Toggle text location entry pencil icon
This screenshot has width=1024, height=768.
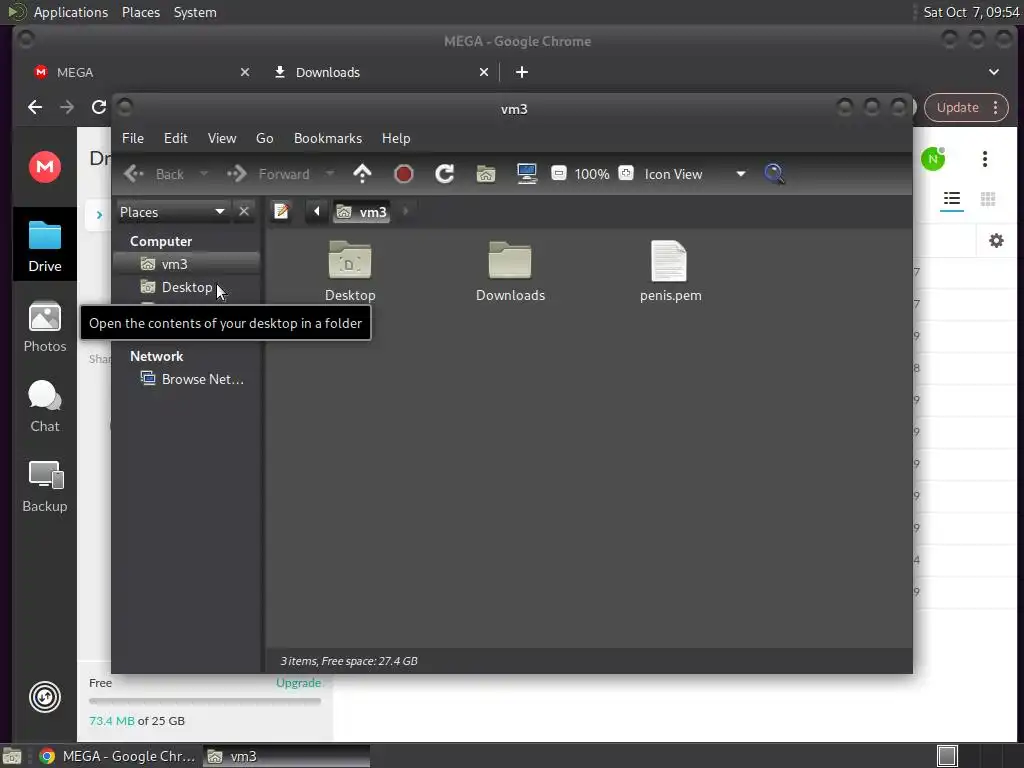pyautogui.click(x=281, y=212)
